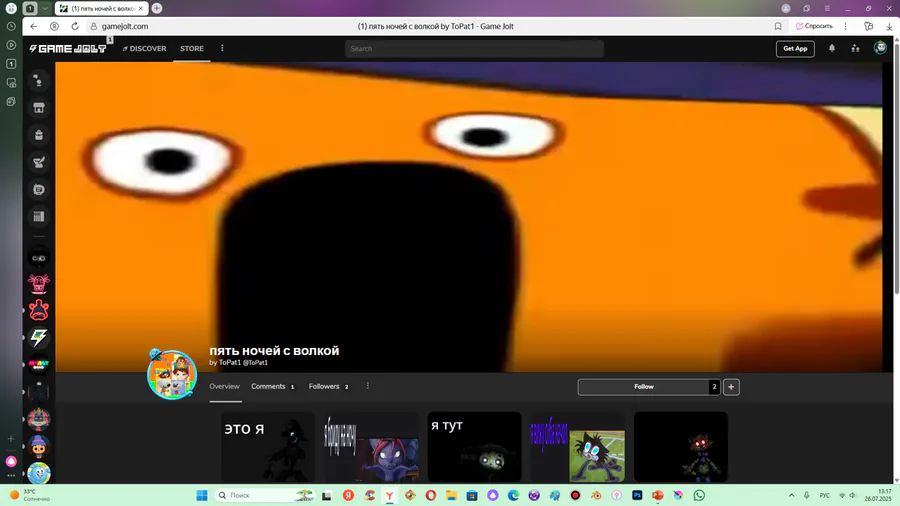Viewport: 900px width, 506px height.
Task: Click the gamejolt.com address bar
Action: click(125, 26)
